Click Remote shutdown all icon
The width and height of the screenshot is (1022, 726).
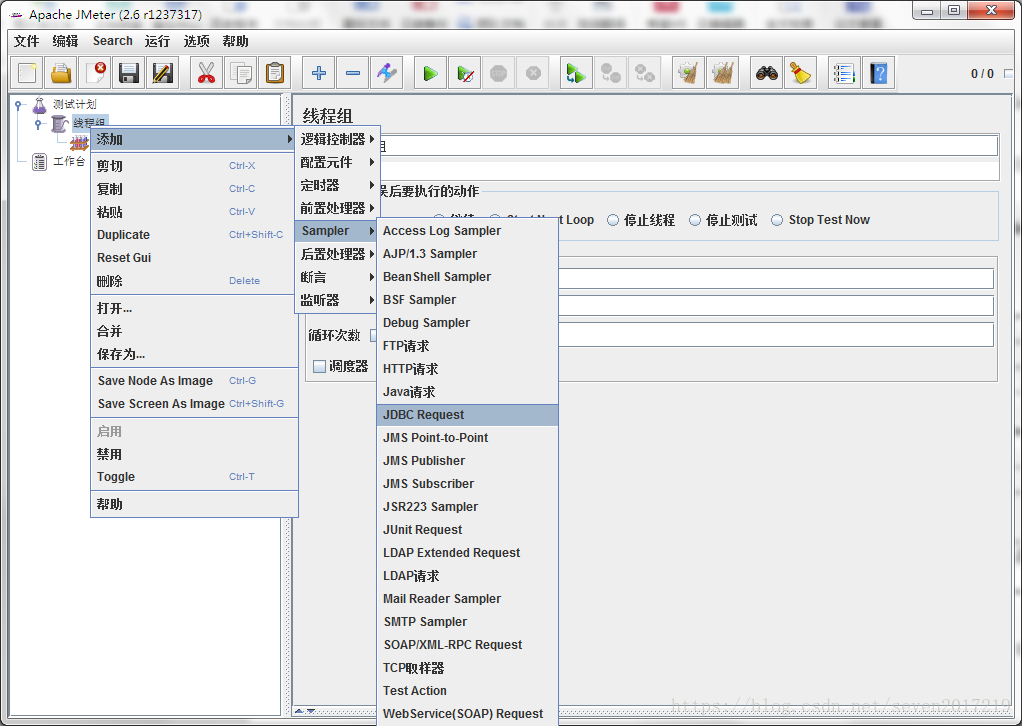[x=645, y=73]
